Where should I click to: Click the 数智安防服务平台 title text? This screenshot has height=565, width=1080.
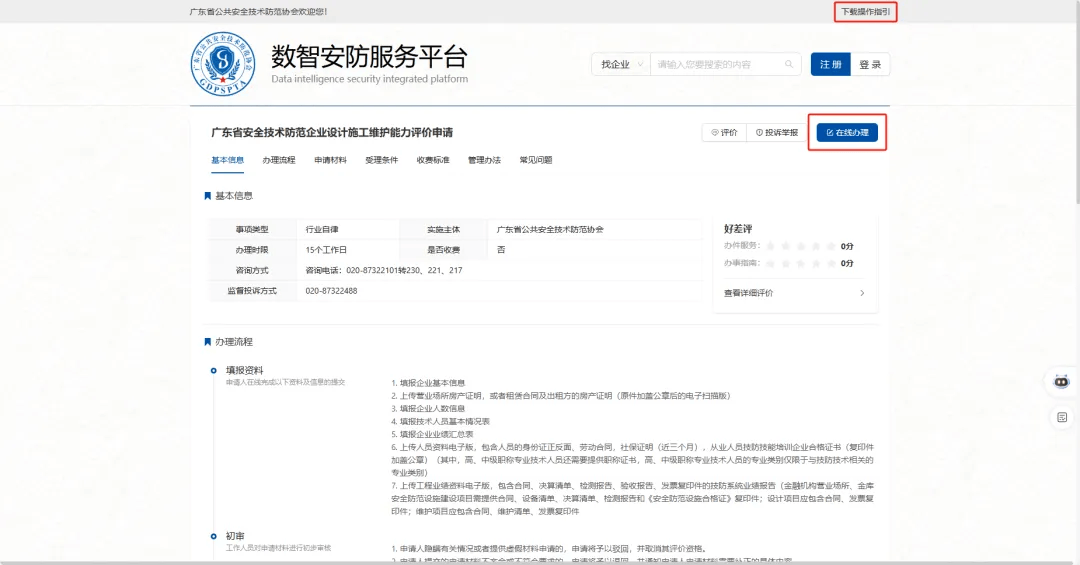pos(369,56)
